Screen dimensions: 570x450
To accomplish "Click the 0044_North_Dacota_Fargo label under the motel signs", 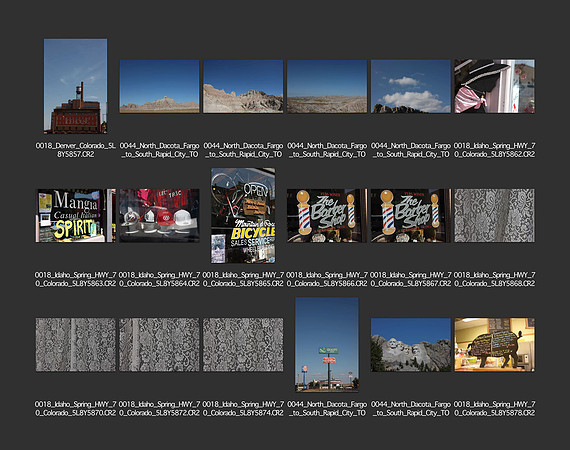I will pyautogui.click(x=327, y=409).
